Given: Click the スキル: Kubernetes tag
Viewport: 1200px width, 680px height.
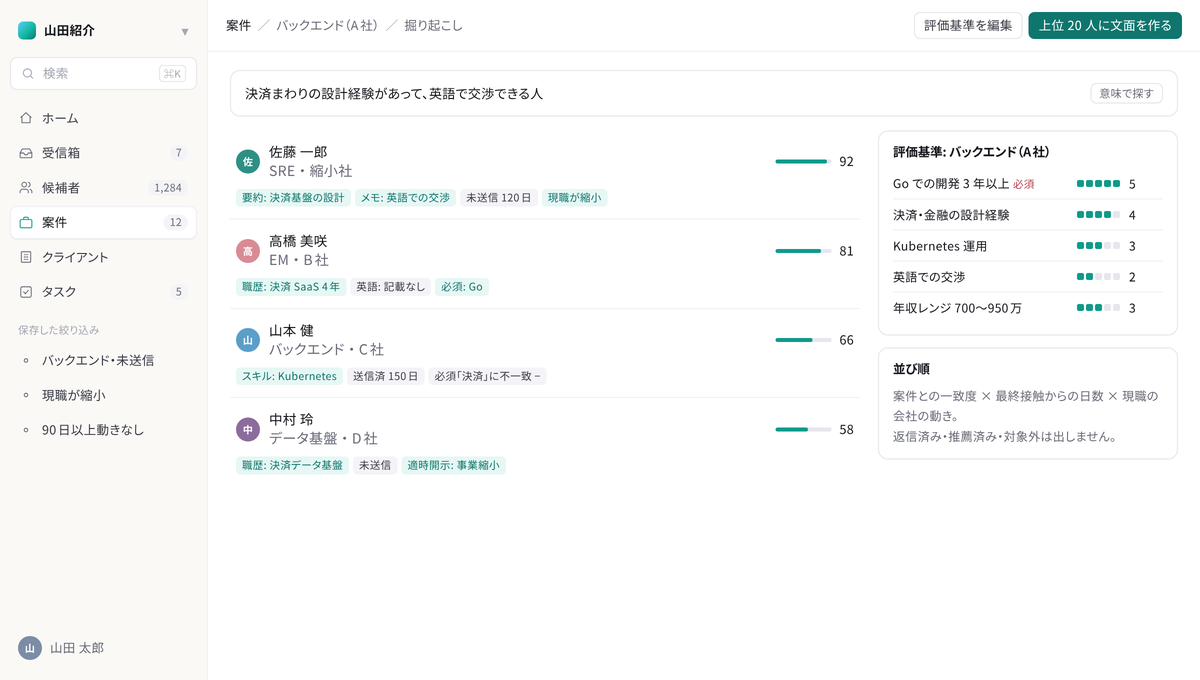Looking at the screenshot, I should coord(289,376).
